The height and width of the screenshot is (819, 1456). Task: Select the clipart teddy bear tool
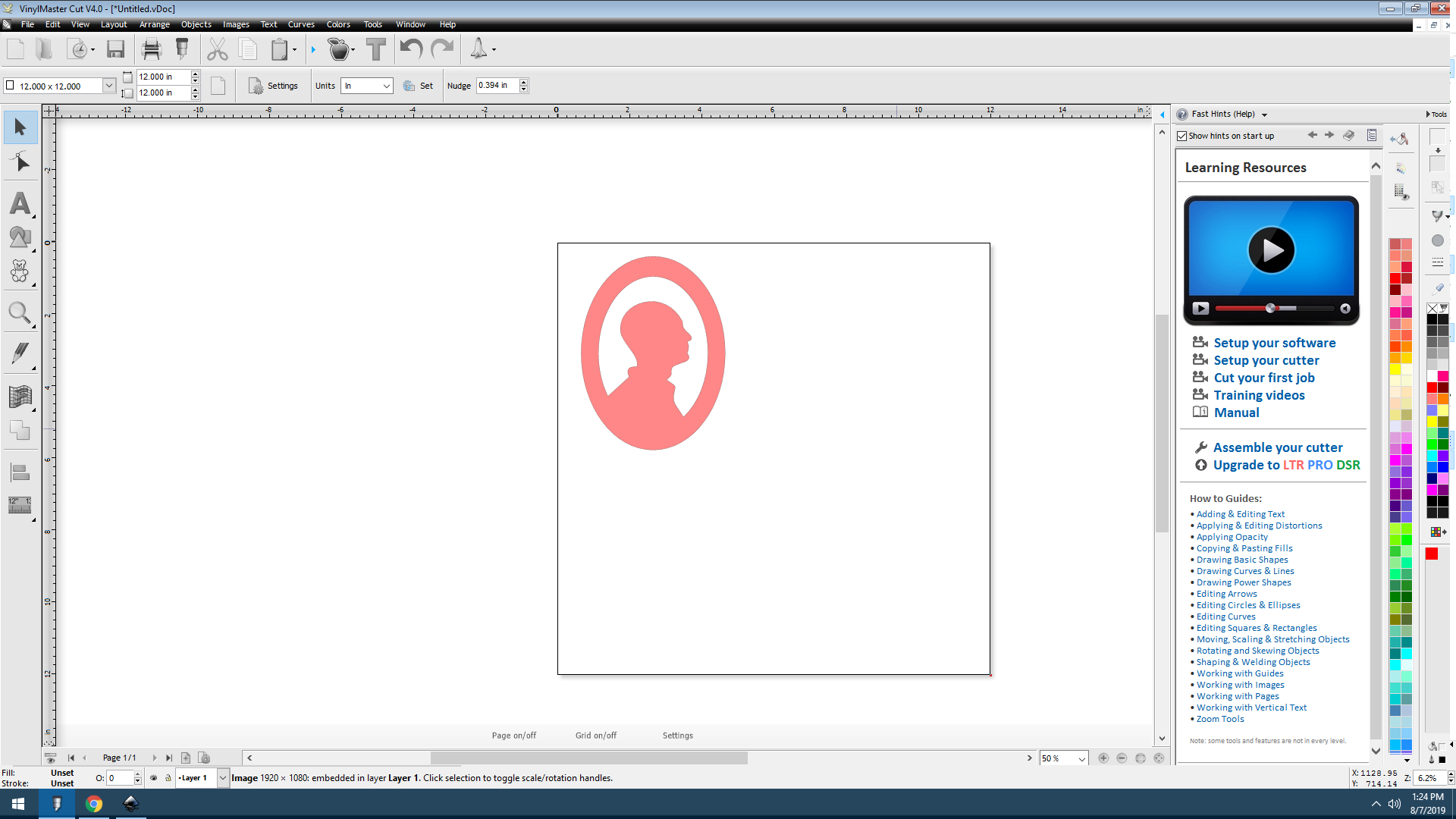(20, 271)
